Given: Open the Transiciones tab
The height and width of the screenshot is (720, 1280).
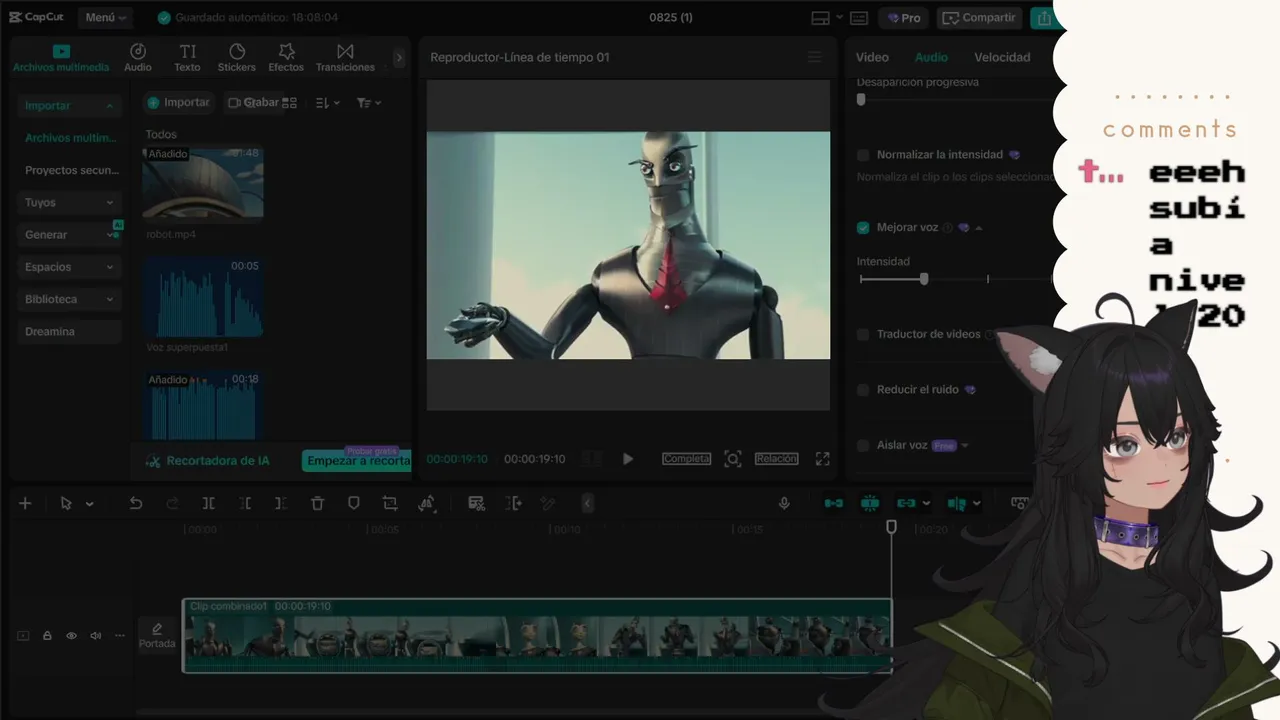Looking at the screenshot, I should tap(345, 58).
